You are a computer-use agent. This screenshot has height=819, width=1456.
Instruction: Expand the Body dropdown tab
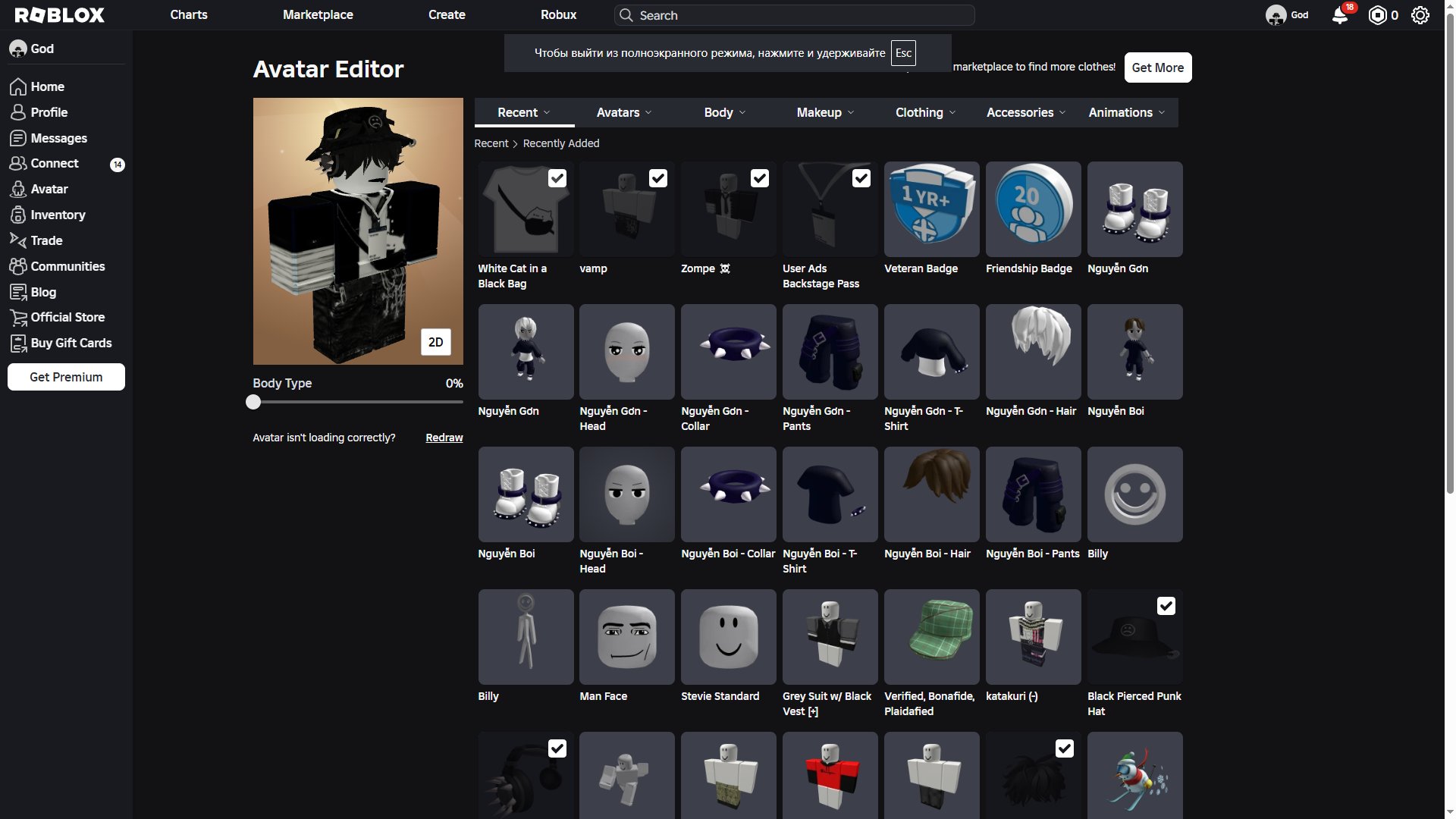point(725,112)
